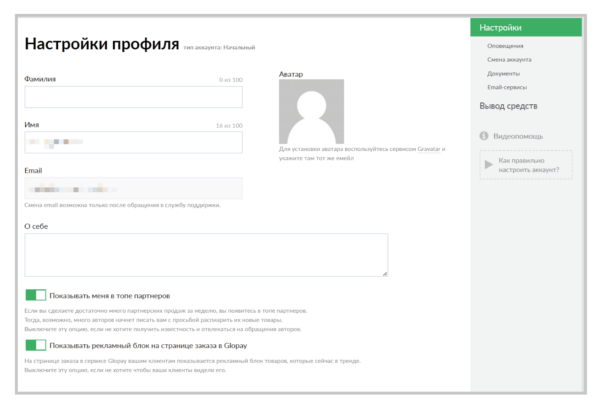
Task: Open Вывод средств section
Action: click(x=508, y=106)
